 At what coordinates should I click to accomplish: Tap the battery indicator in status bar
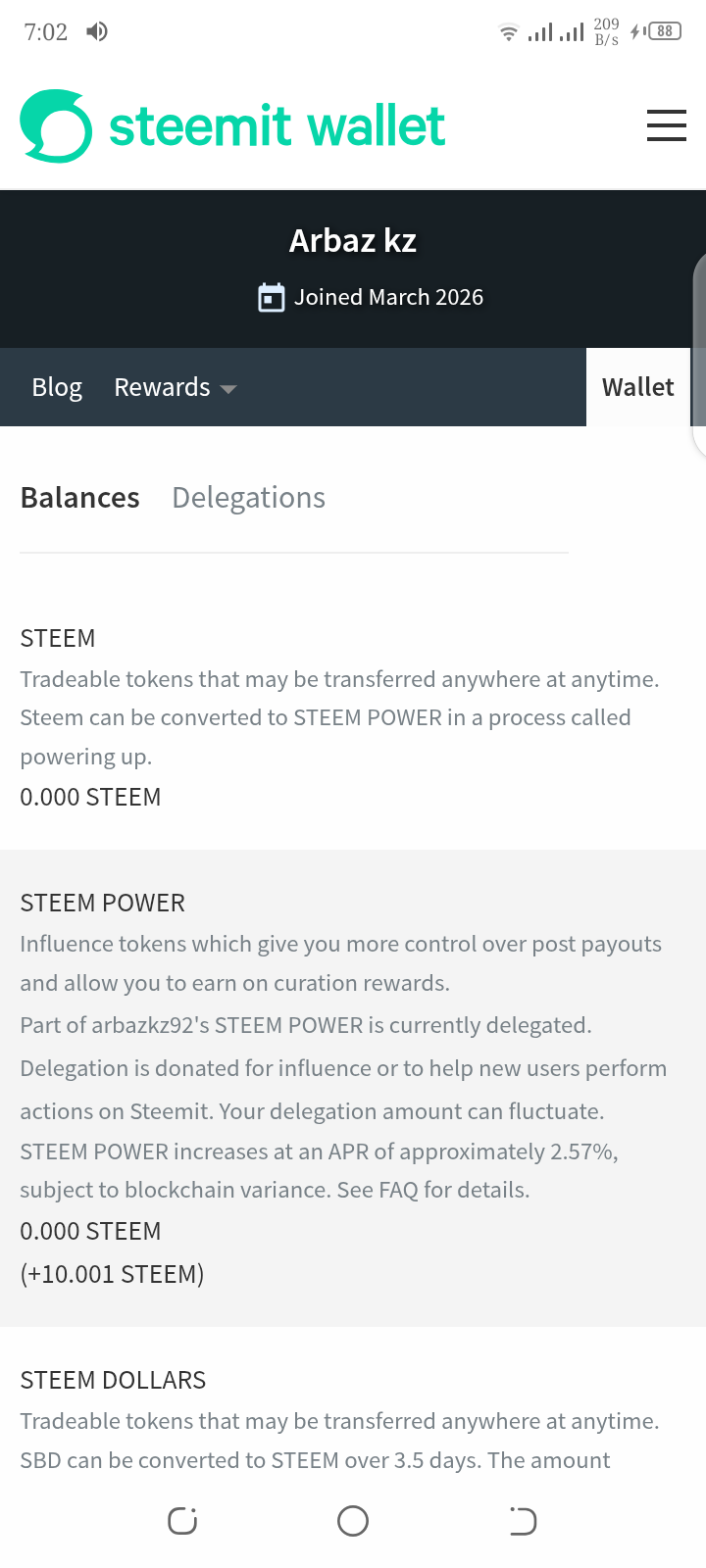662,31
